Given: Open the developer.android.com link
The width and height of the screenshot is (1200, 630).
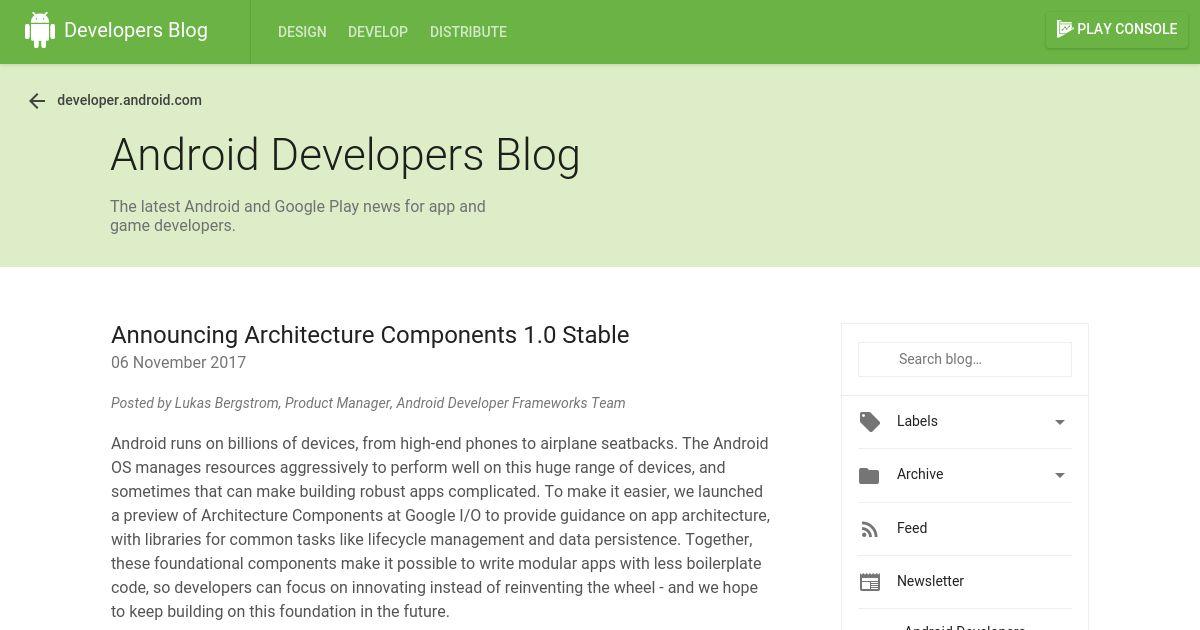Looking at the screenshot, I should [129, 100].
